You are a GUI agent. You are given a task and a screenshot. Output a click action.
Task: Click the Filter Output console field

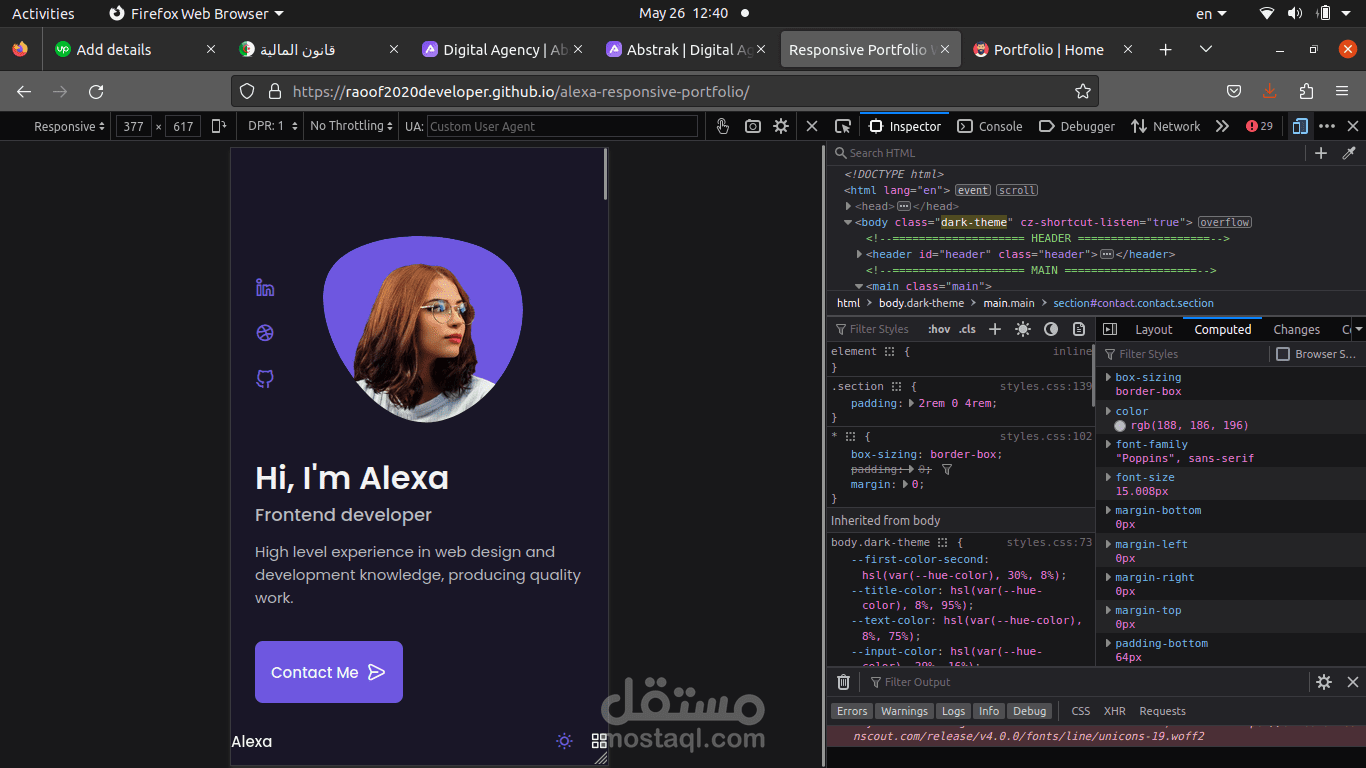point(1085,682)
